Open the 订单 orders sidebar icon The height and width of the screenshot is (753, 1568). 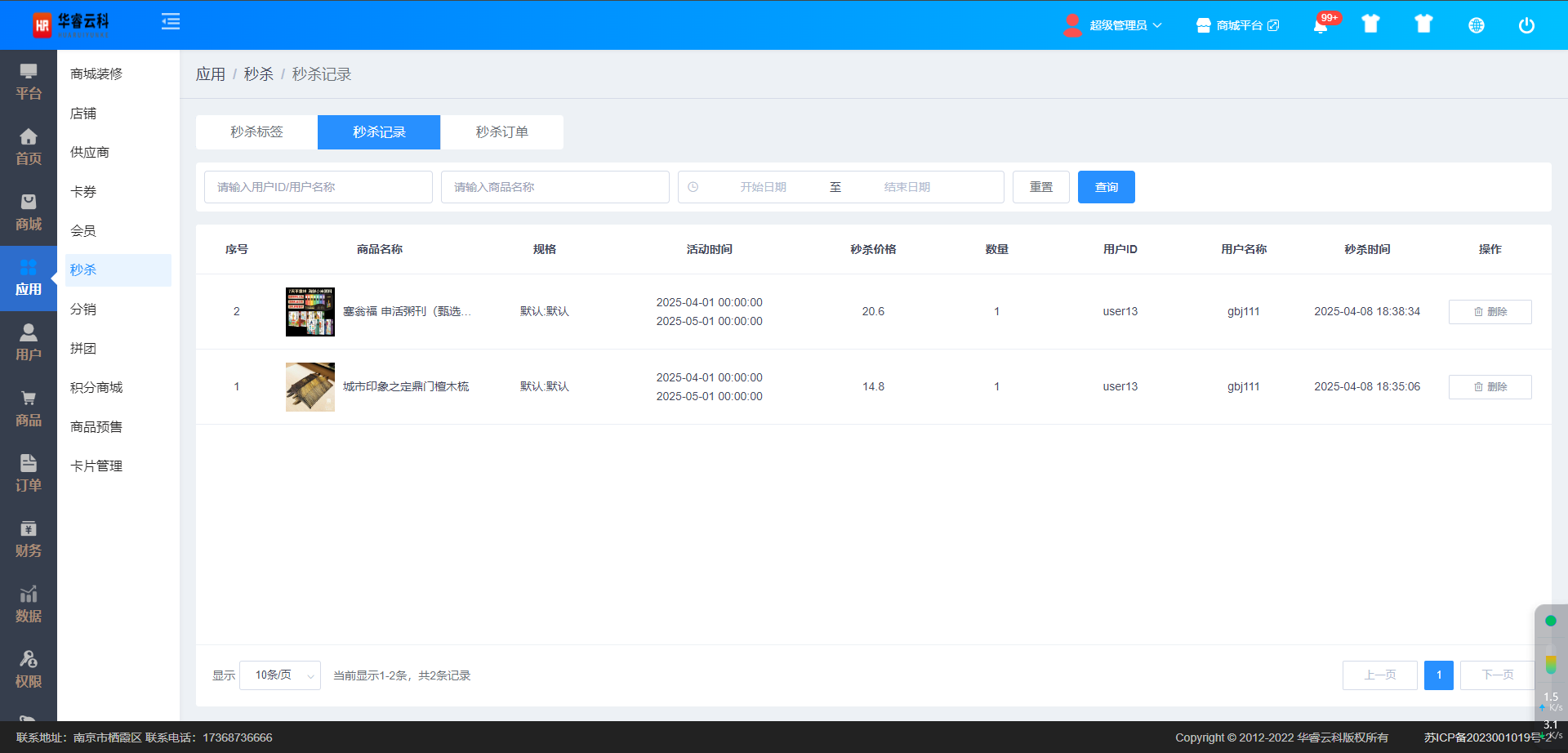(x=29, y=474)
